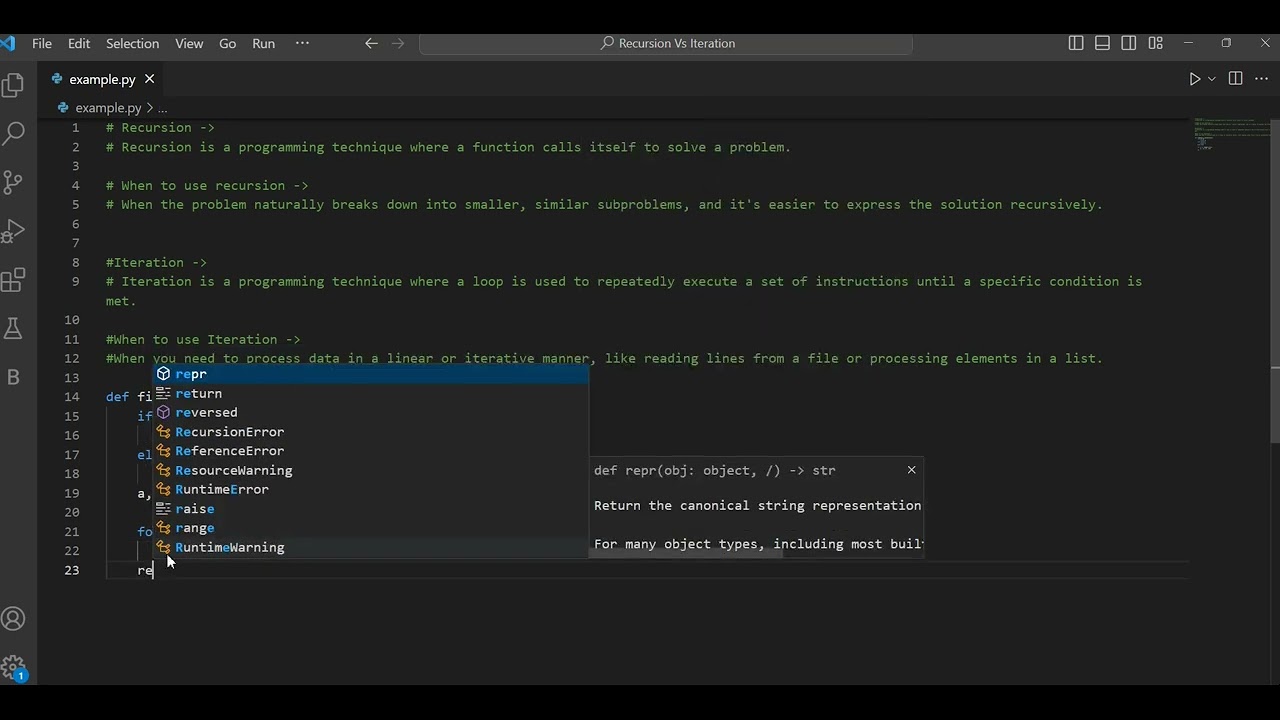
Task: Click the B icon in activity bar
Action: pos(14,377)
